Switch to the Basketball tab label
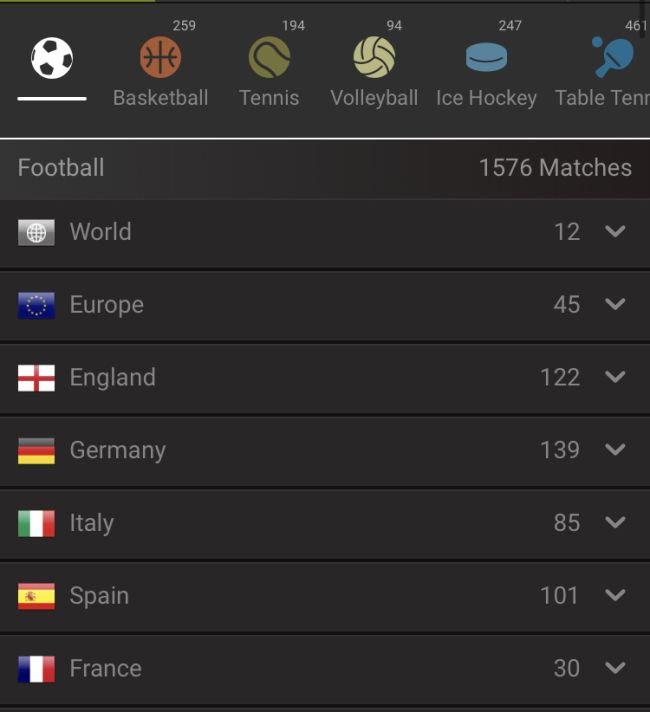Viewport: 650px width, 712px height. [x=160, y=98]
